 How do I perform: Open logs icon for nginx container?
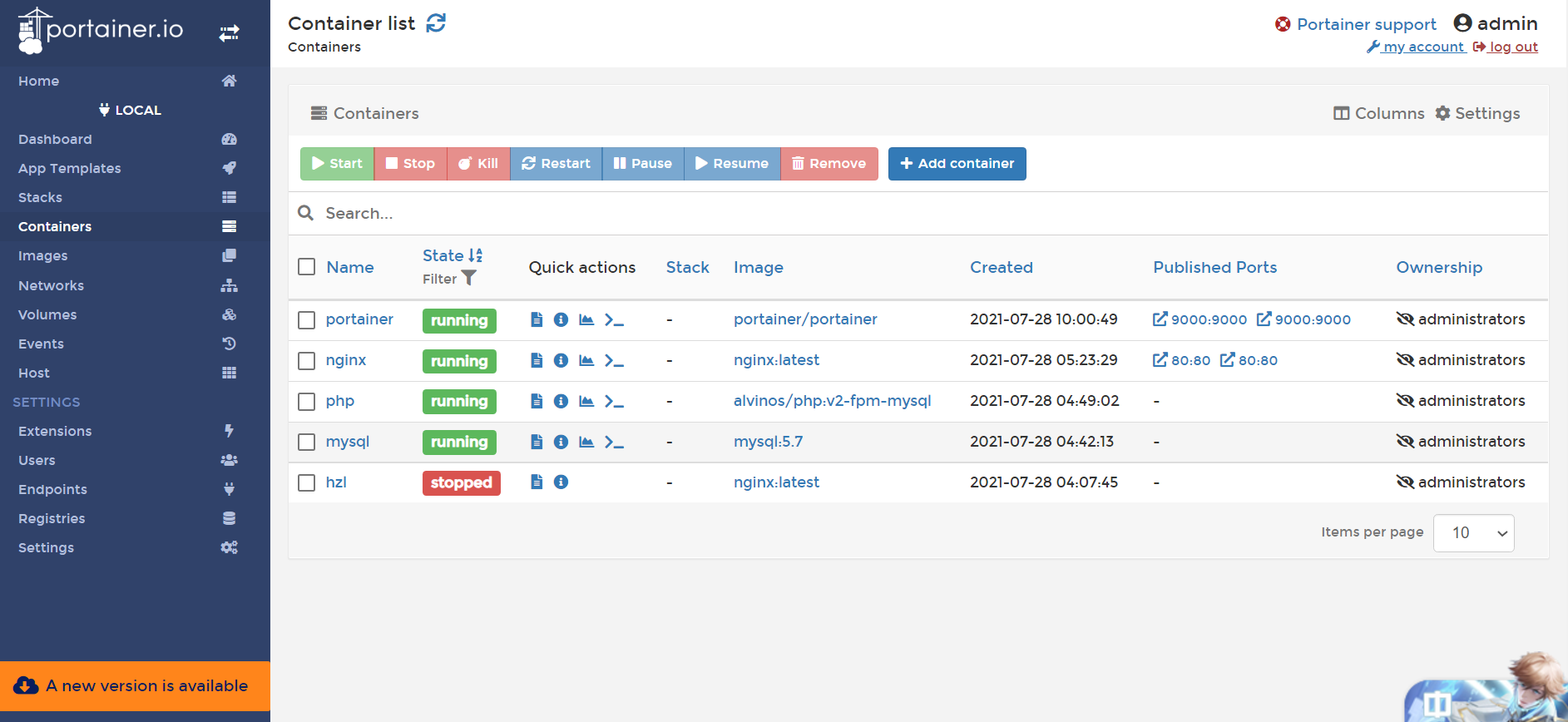pyautogui.click(x=537, y=360)
